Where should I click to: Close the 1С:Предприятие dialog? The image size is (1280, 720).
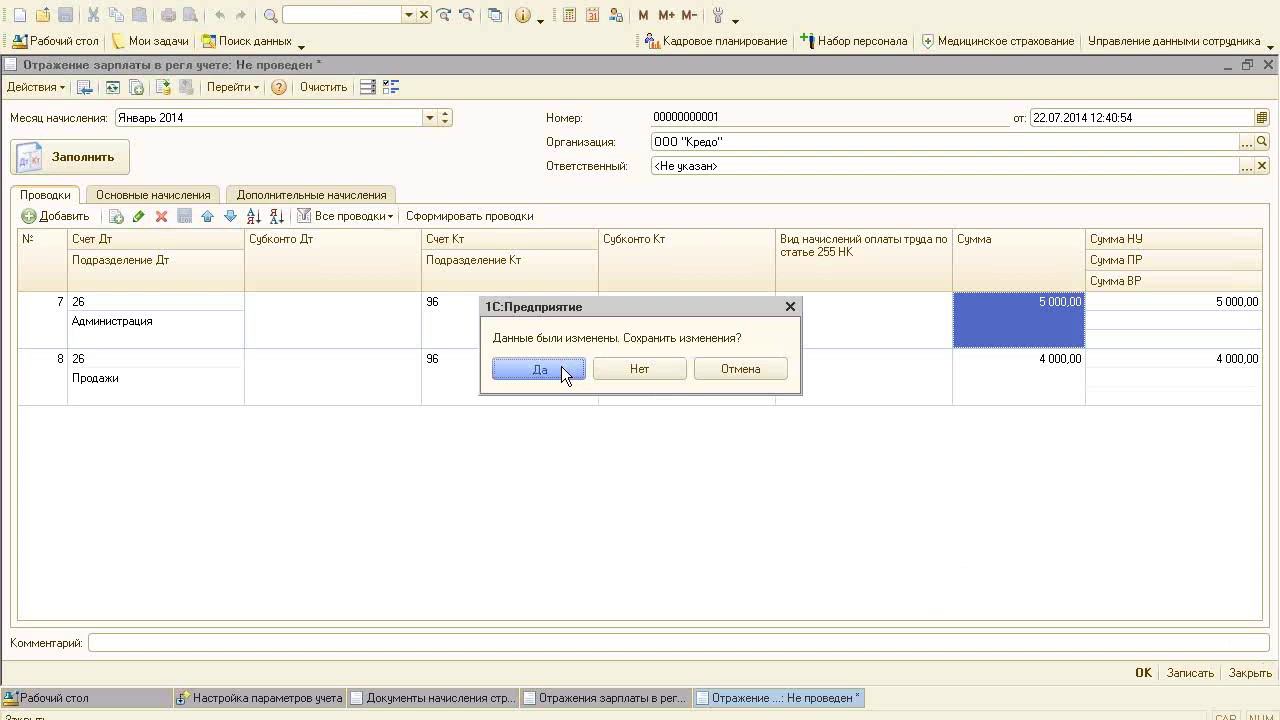(x=790, y=307)
